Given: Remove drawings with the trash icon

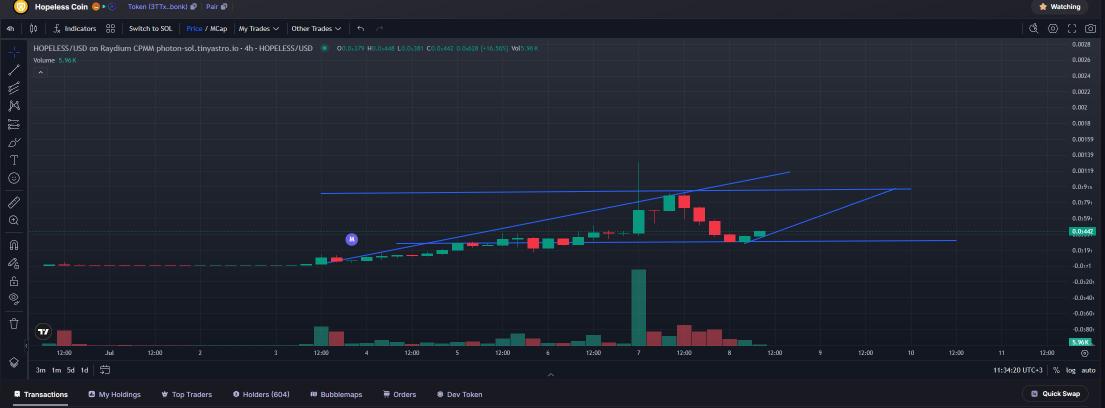Looking at the screenshot, I should [13, 323].
